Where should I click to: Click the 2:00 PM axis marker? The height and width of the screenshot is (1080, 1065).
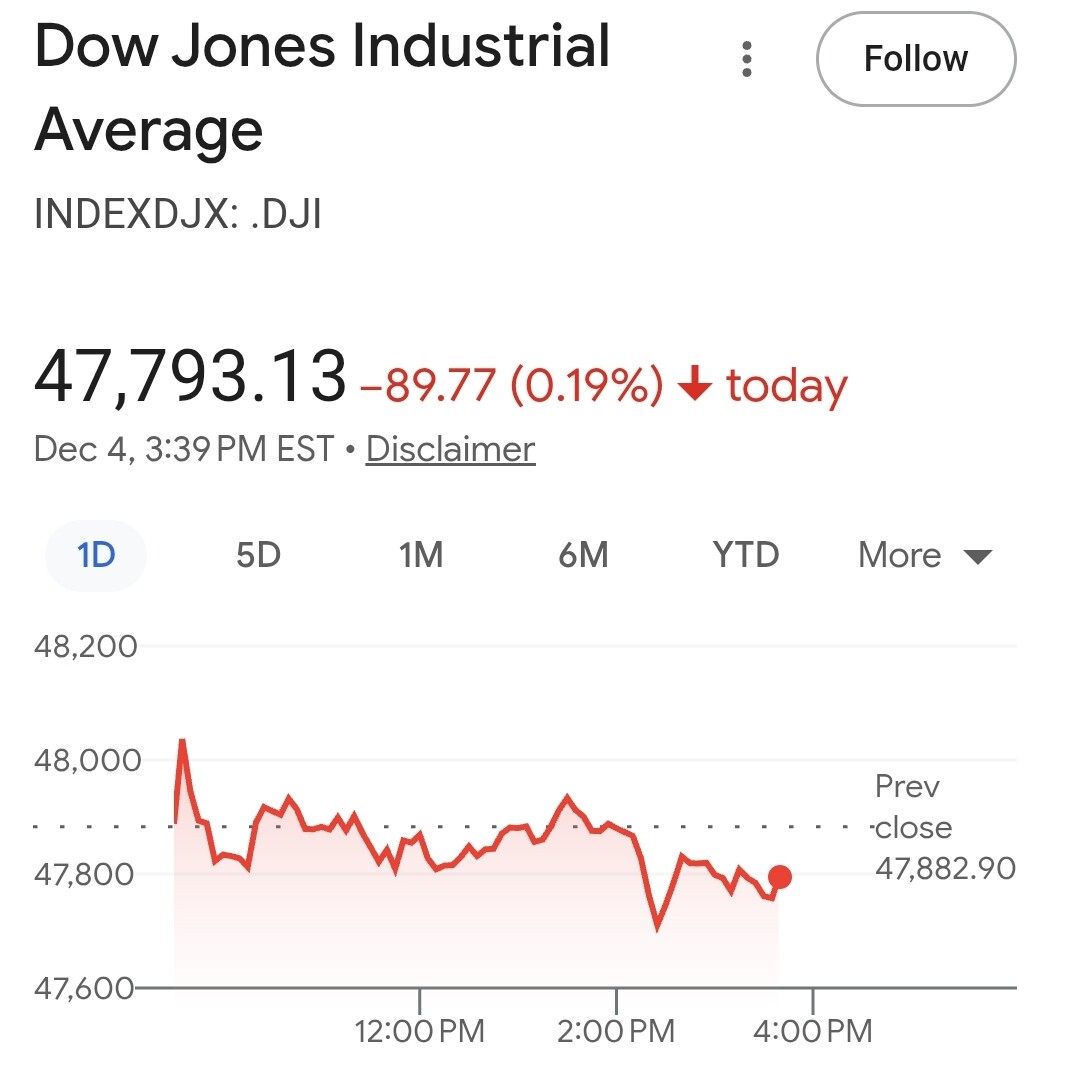pyautogui.click(x=616, y=1030)
